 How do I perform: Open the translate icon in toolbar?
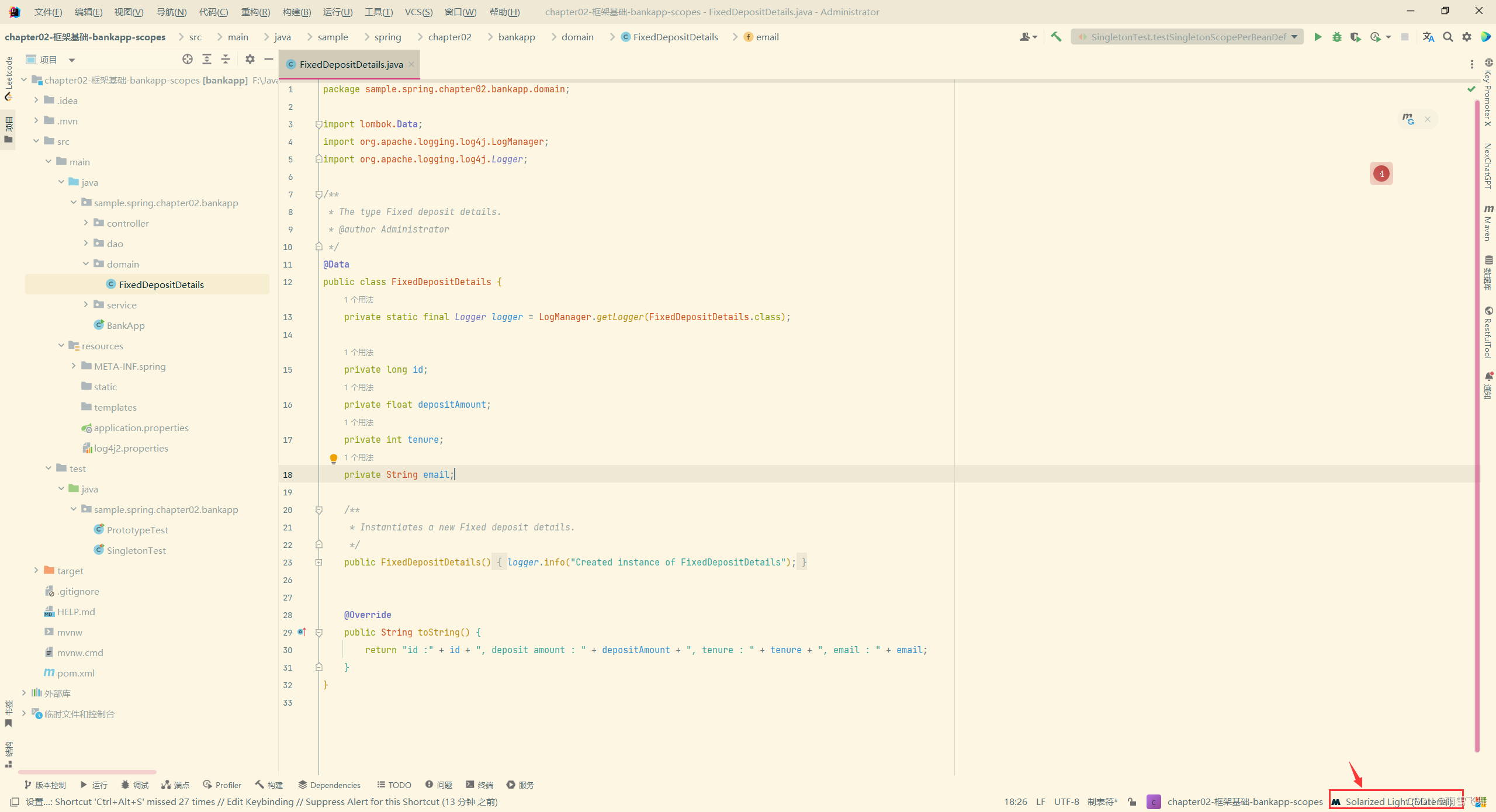[1428, 37]
